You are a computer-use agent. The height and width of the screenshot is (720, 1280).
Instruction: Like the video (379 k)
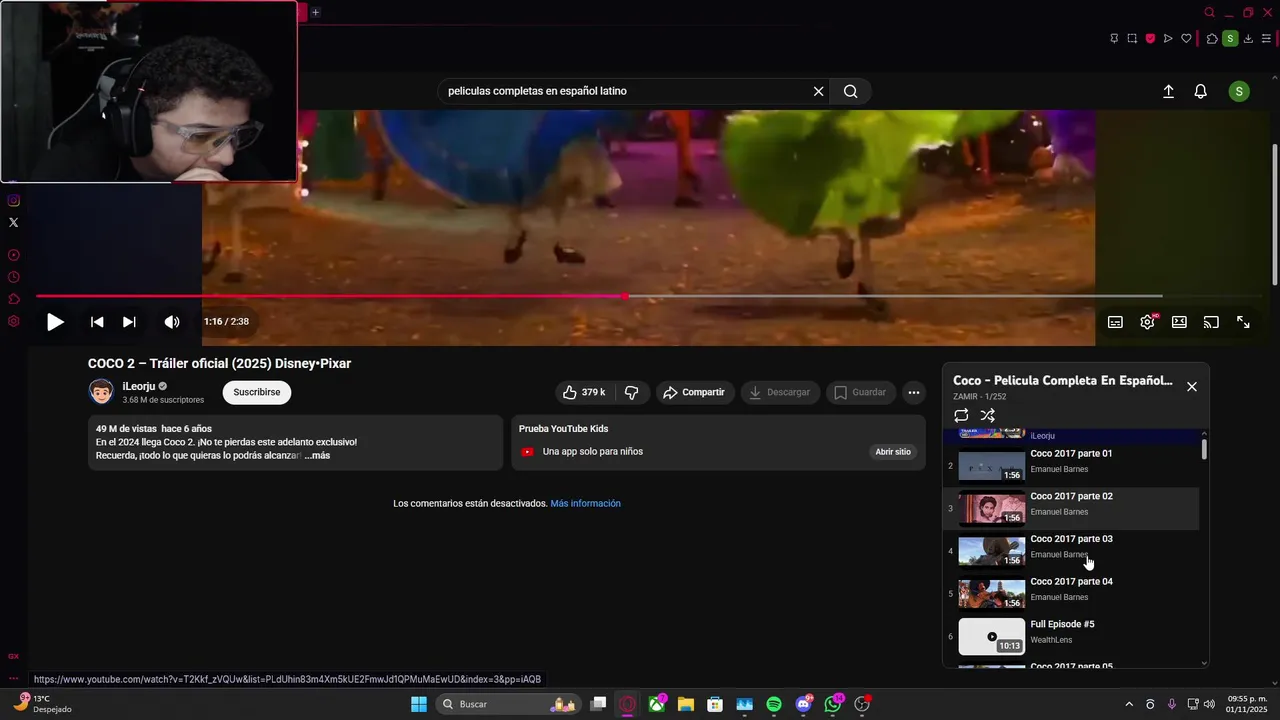[x=585, y=392]
